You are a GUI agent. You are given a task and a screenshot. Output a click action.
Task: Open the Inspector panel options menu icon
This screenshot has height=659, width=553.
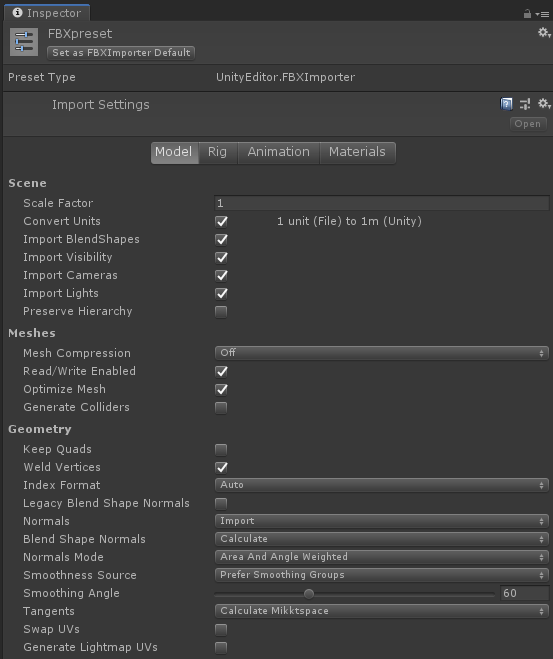pos(542,14)
